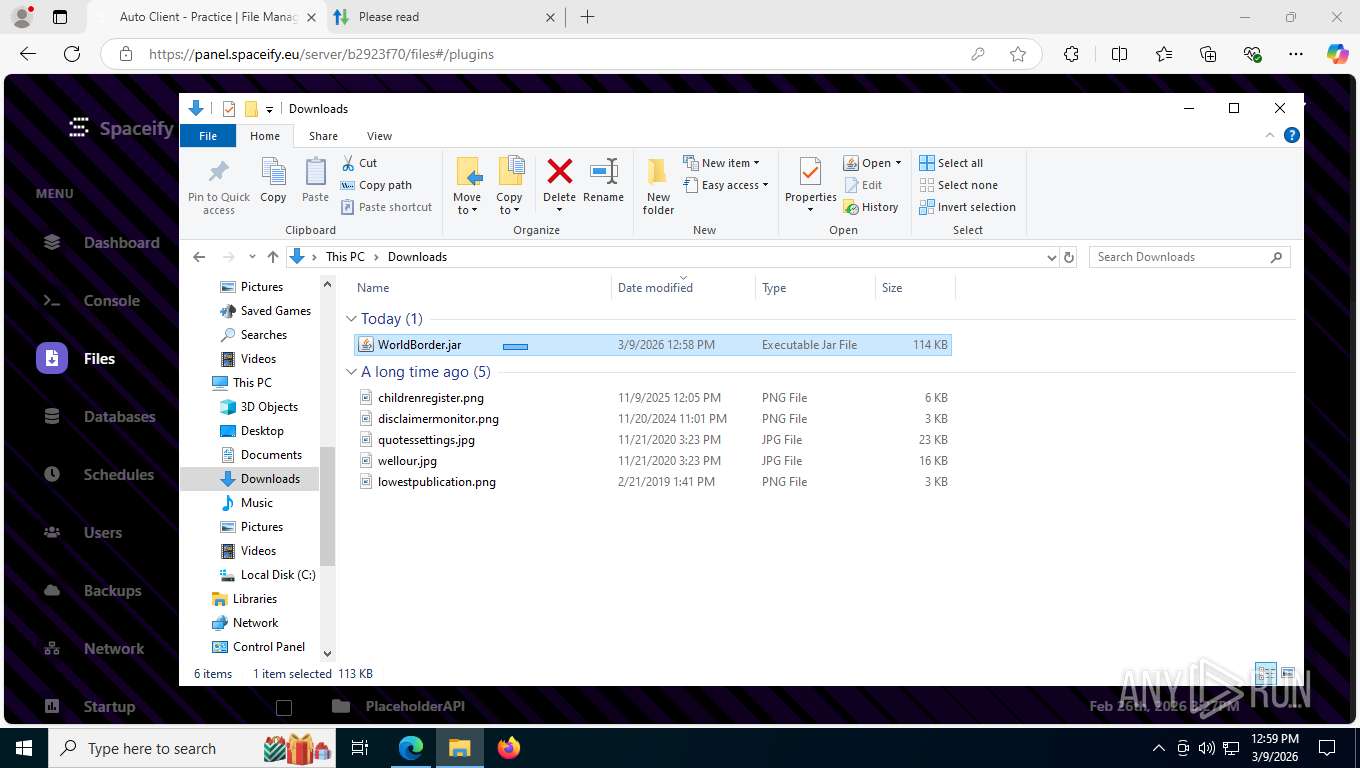Open Spaceify Dashboard sidebar item
The image size is (1360, 768).
(100, 242)
